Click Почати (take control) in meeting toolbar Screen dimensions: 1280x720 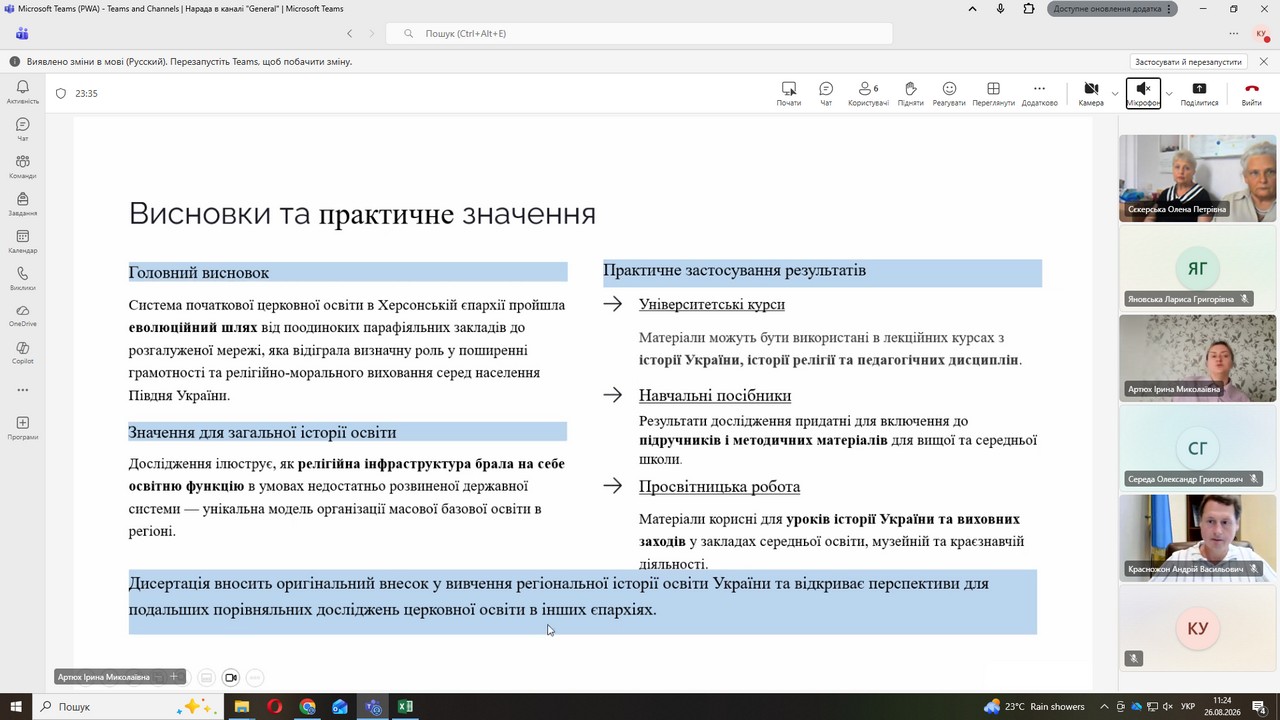(788, 94)
